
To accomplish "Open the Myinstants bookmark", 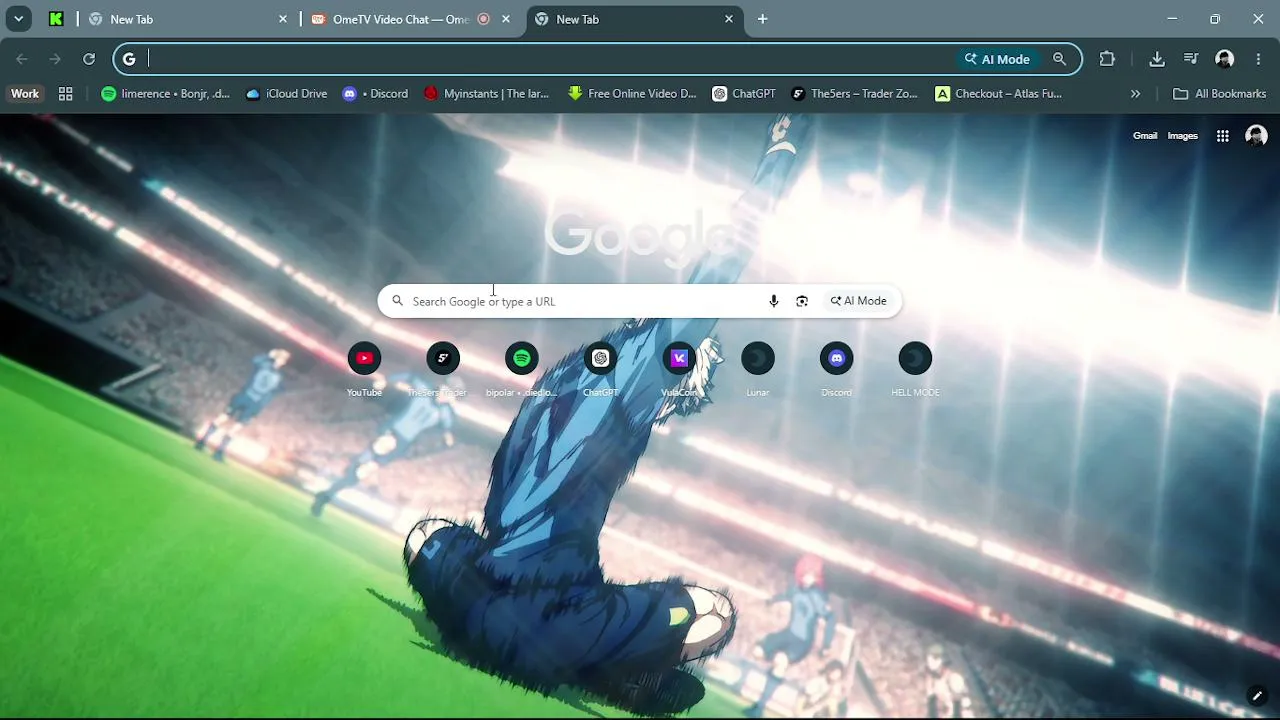I will (486, 94).
